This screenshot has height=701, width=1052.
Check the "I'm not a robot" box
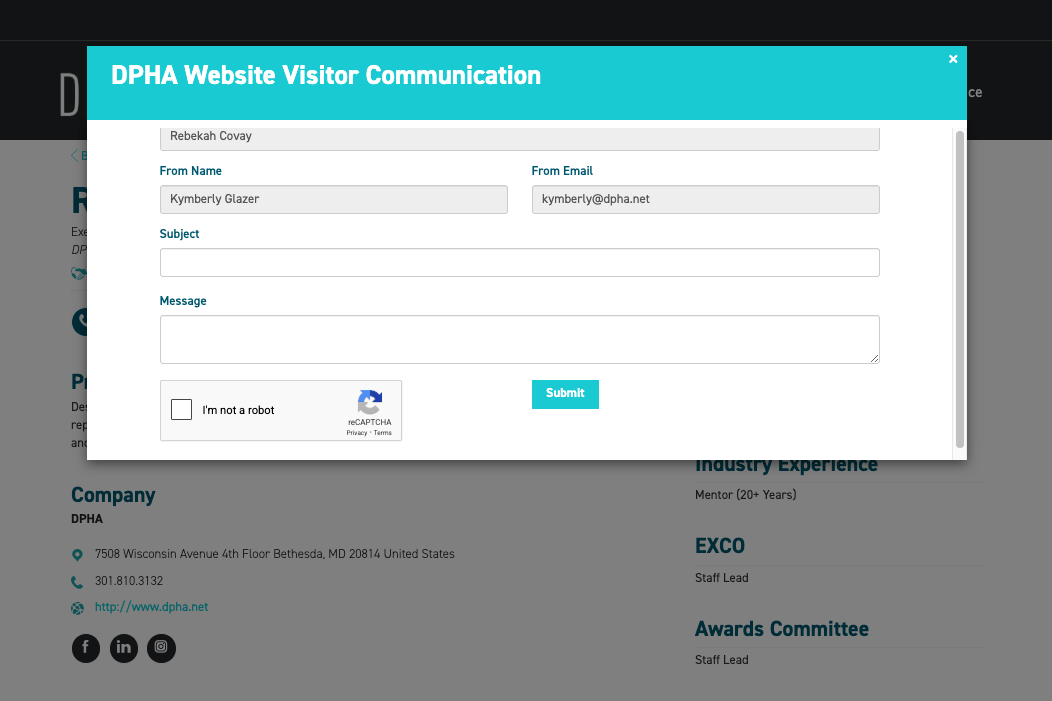(182, 410)
